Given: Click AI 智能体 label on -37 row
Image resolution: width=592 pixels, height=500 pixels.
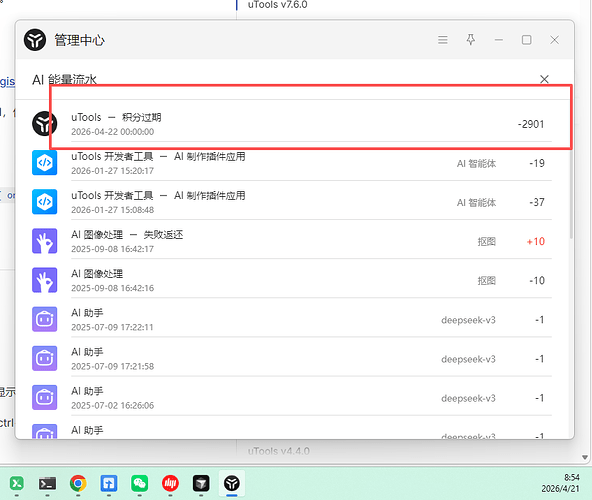Looking at the screenshot, I should (x=476, y=203).
